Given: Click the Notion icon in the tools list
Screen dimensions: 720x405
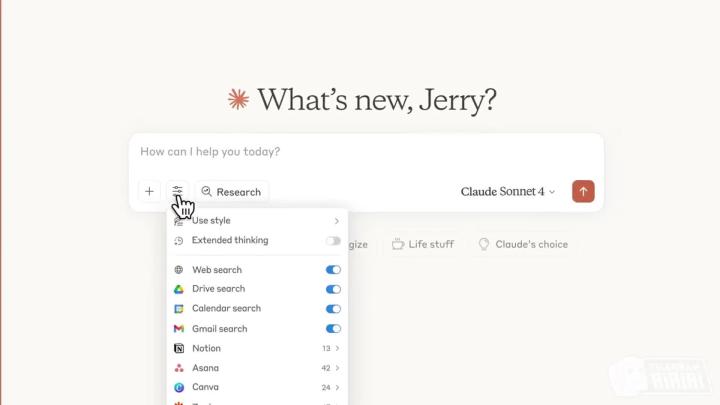Looking at the screenshot, I should [x=179, y=349].
